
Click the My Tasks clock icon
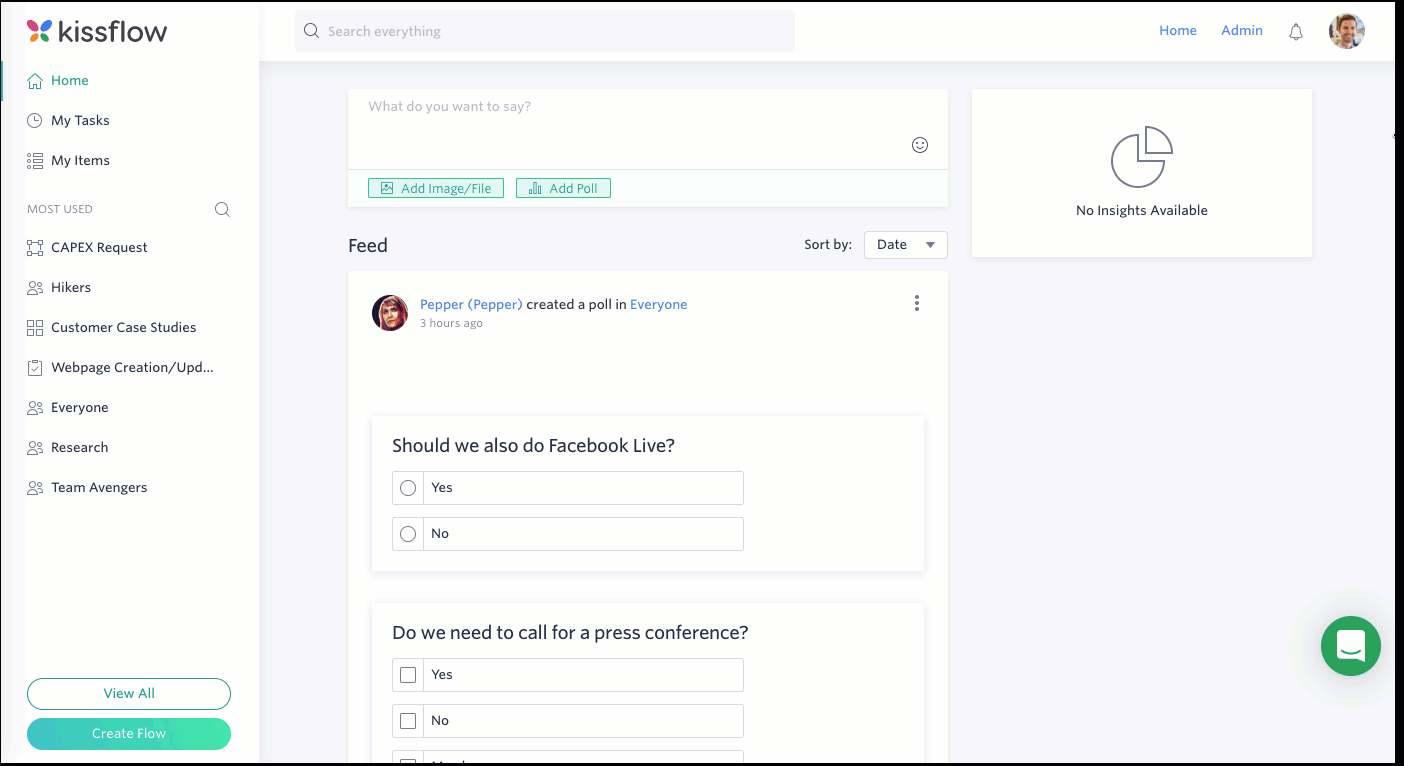[35, 121]
